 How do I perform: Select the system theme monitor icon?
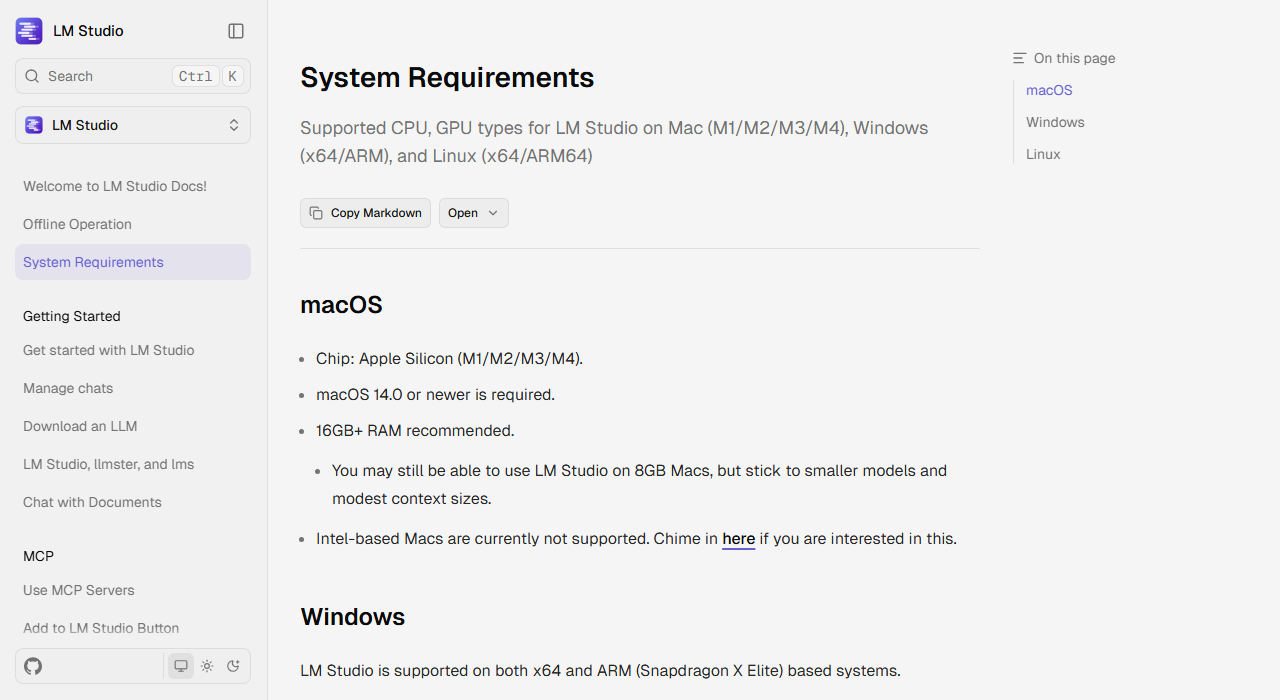pos(181,666)
